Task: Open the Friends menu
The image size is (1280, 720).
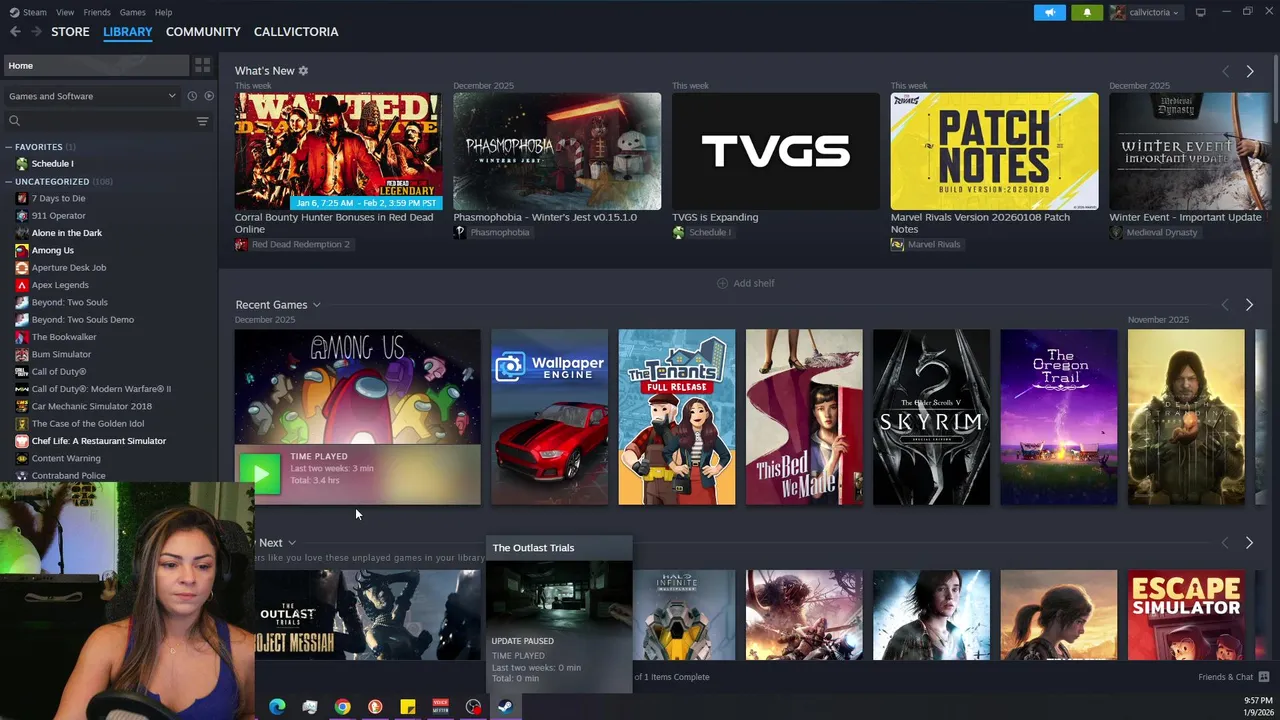Action: pyautogui.click(x=97, y=12)
